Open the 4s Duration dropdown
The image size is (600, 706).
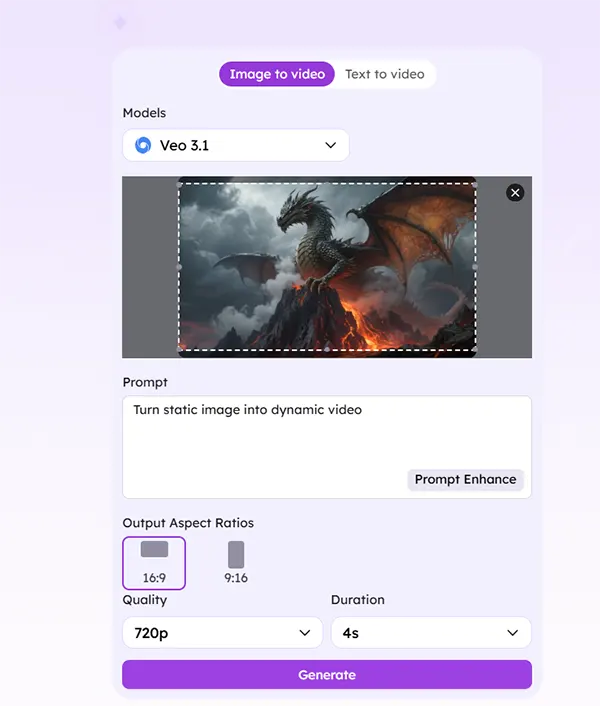point(431,633)
